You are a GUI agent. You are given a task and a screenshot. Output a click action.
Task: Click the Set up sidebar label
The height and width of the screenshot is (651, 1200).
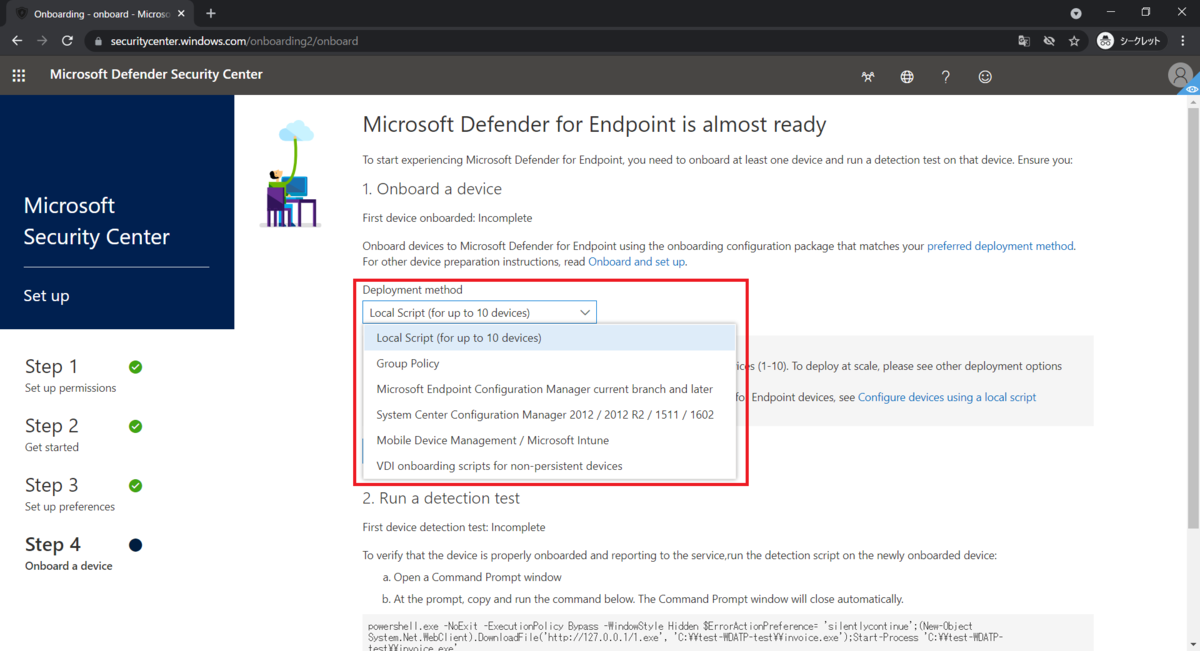(x=47, y=296)
